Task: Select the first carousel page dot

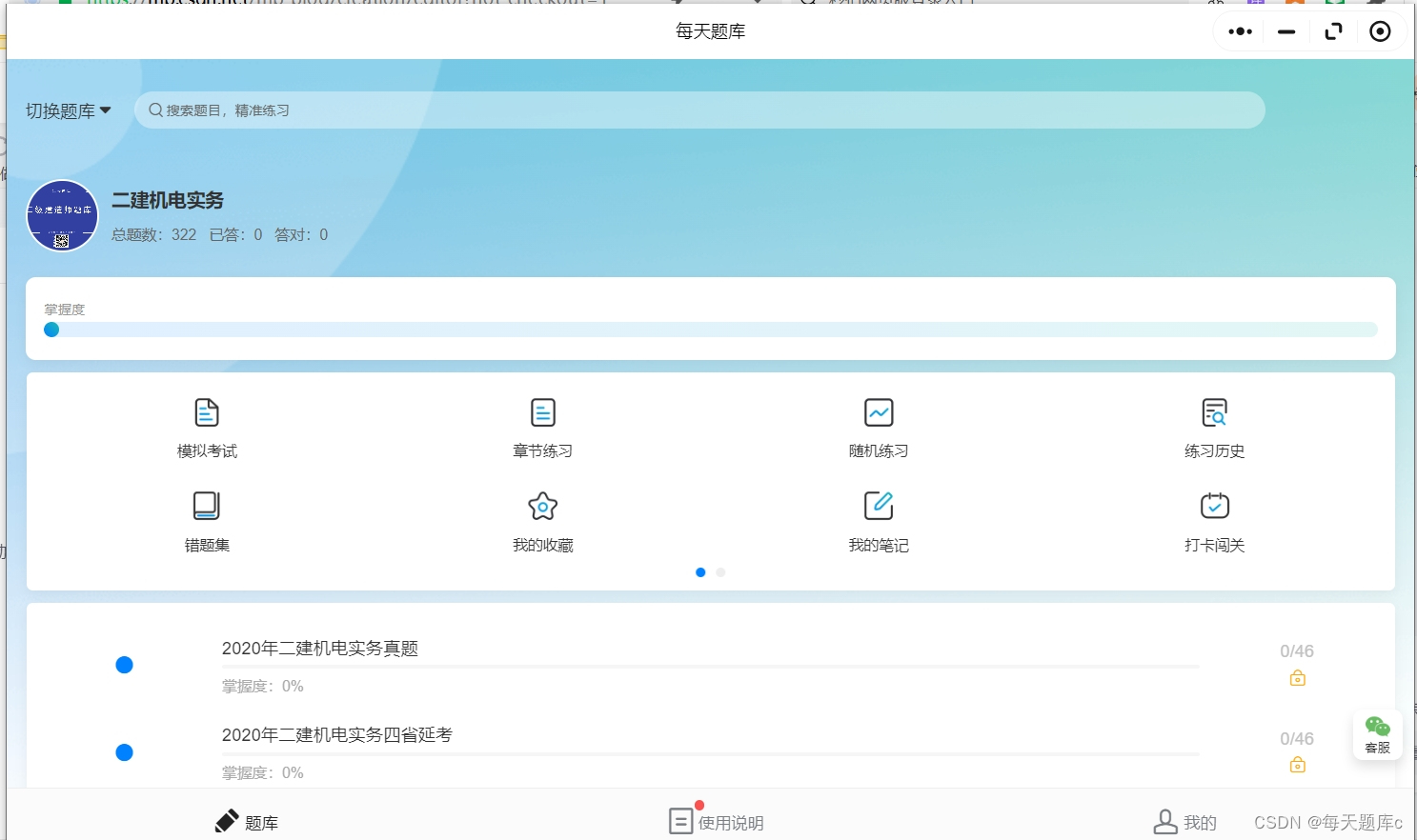Action: coord(700,572)
